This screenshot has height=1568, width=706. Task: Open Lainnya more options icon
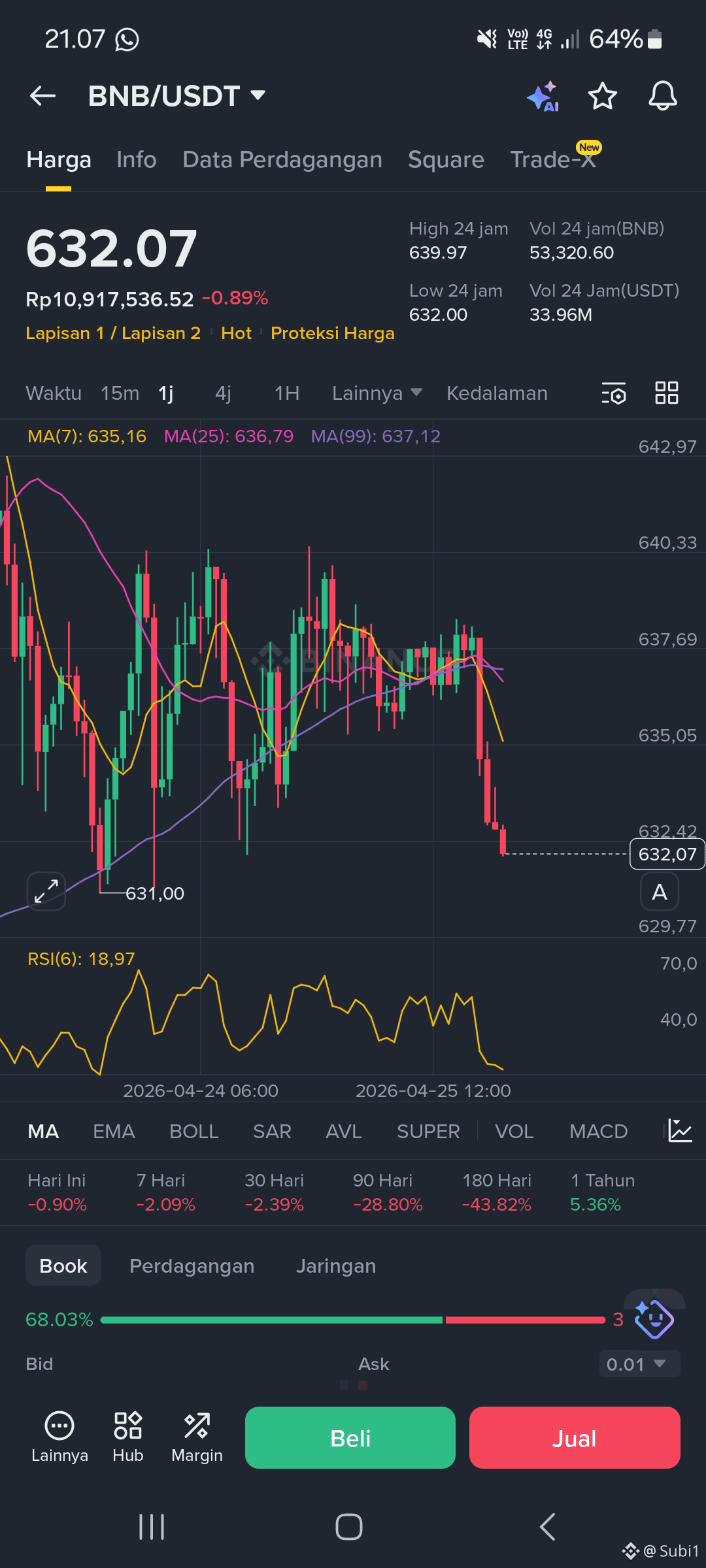coord(59,1437)
